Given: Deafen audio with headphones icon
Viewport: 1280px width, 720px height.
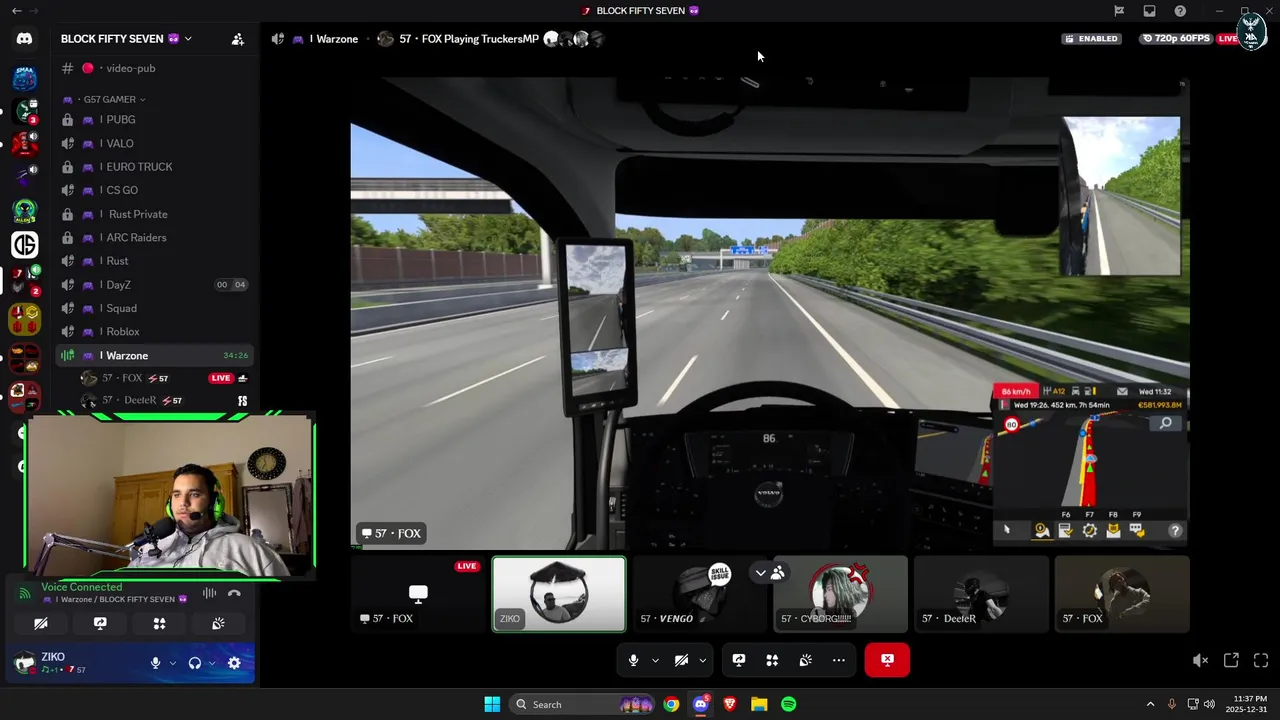Looking at the screenshot, I should (x=195, y=663).
